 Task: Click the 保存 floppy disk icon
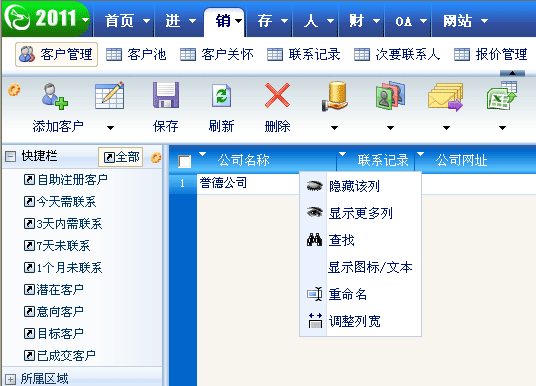click(166, 95)
